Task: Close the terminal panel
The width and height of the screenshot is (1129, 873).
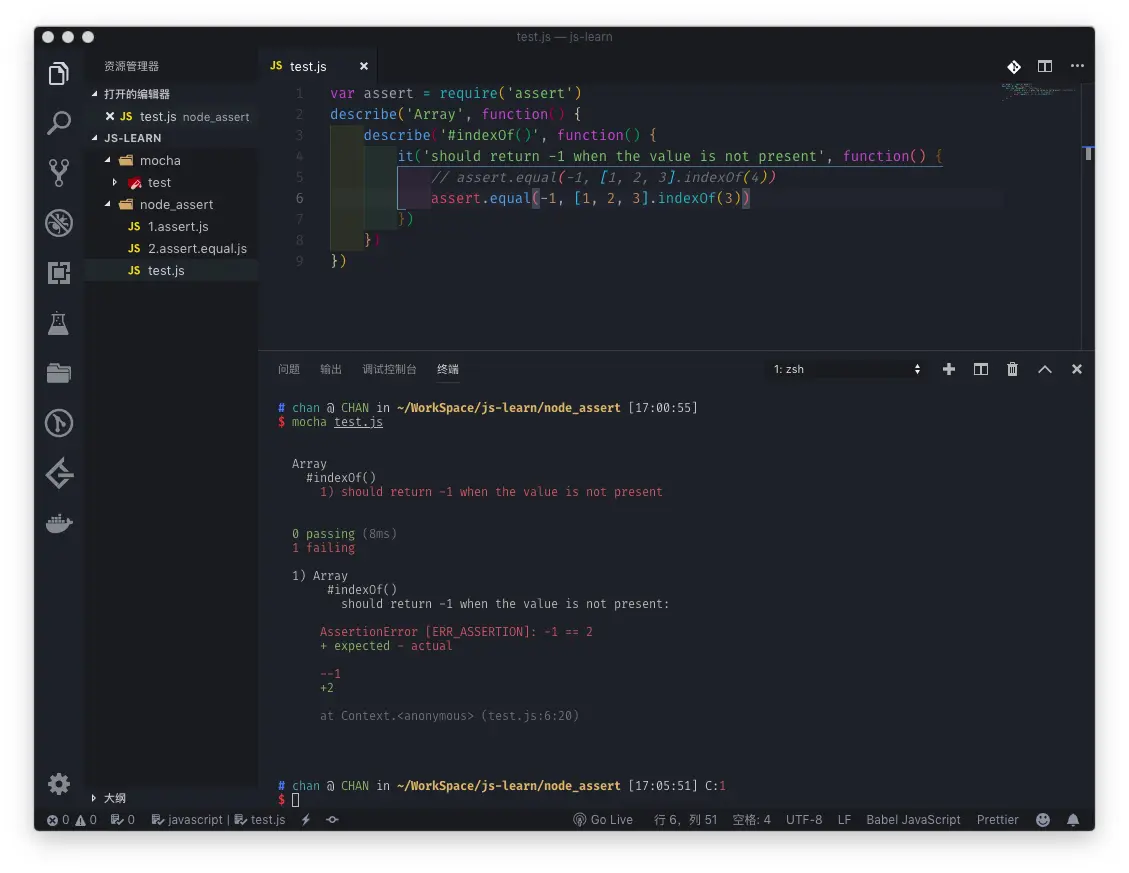Action: point(1076,369)
